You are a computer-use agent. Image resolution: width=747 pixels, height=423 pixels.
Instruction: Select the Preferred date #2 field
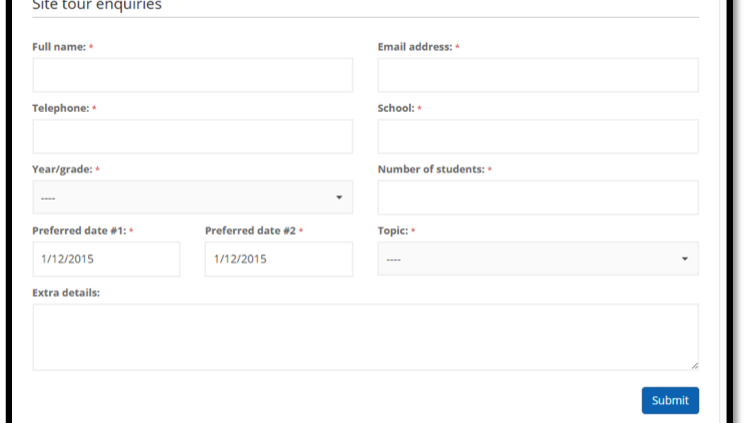pyautogui.click(x=278, y=259)
